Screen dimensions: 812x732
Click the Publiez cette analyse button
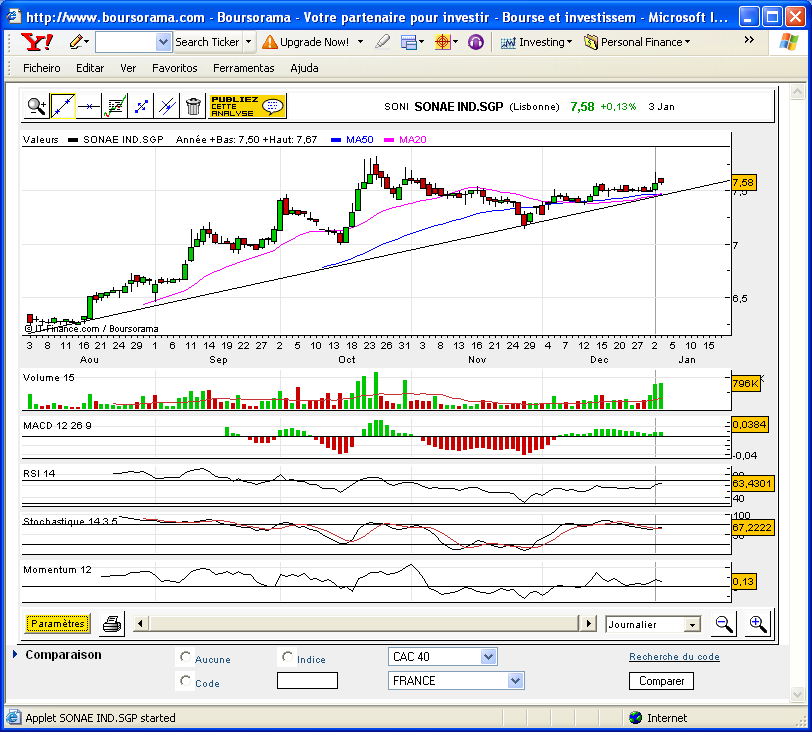247,105
